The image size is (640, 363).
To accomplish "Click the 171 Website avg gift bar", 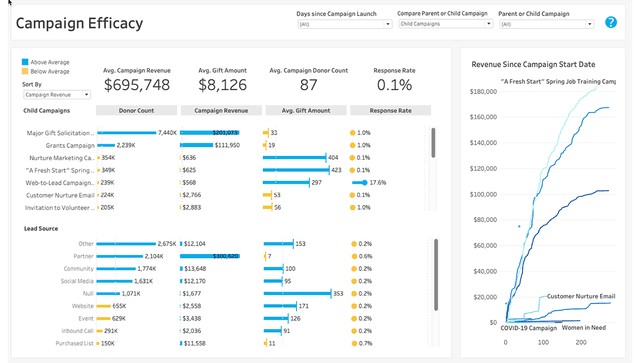I will (x=280, y=305).
